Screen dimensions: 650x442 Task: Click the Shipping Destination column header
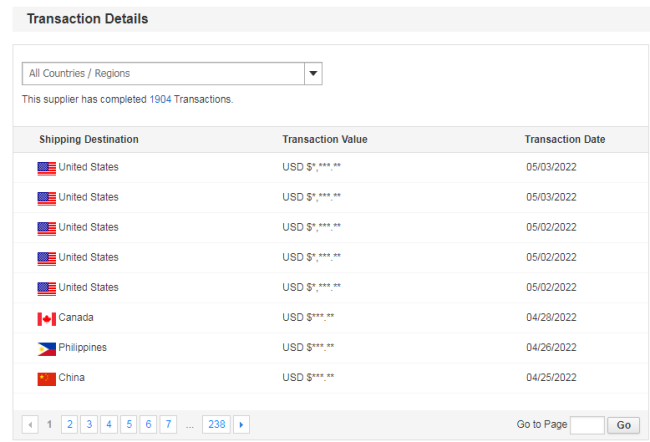pos(89,139)
